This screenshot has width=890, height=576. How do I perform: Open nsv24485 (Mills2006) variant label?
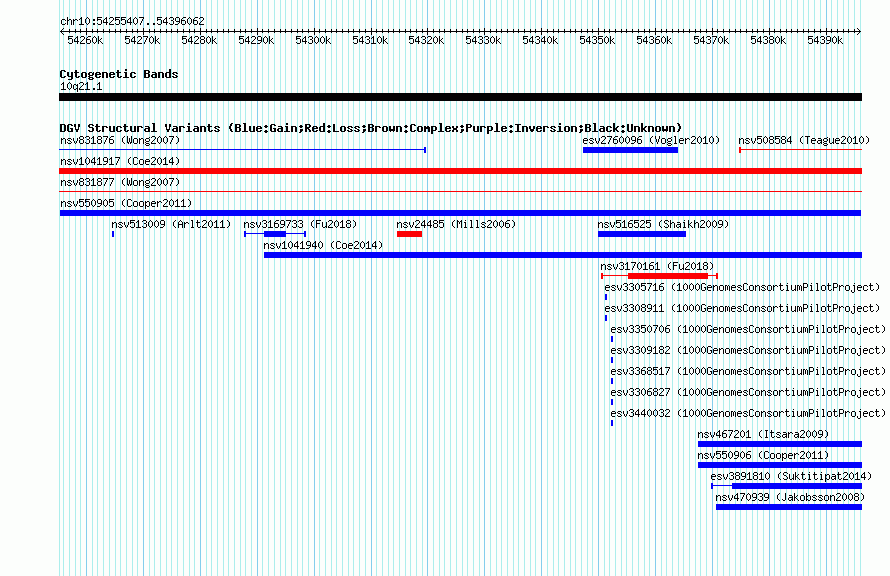tap(456, 224)
